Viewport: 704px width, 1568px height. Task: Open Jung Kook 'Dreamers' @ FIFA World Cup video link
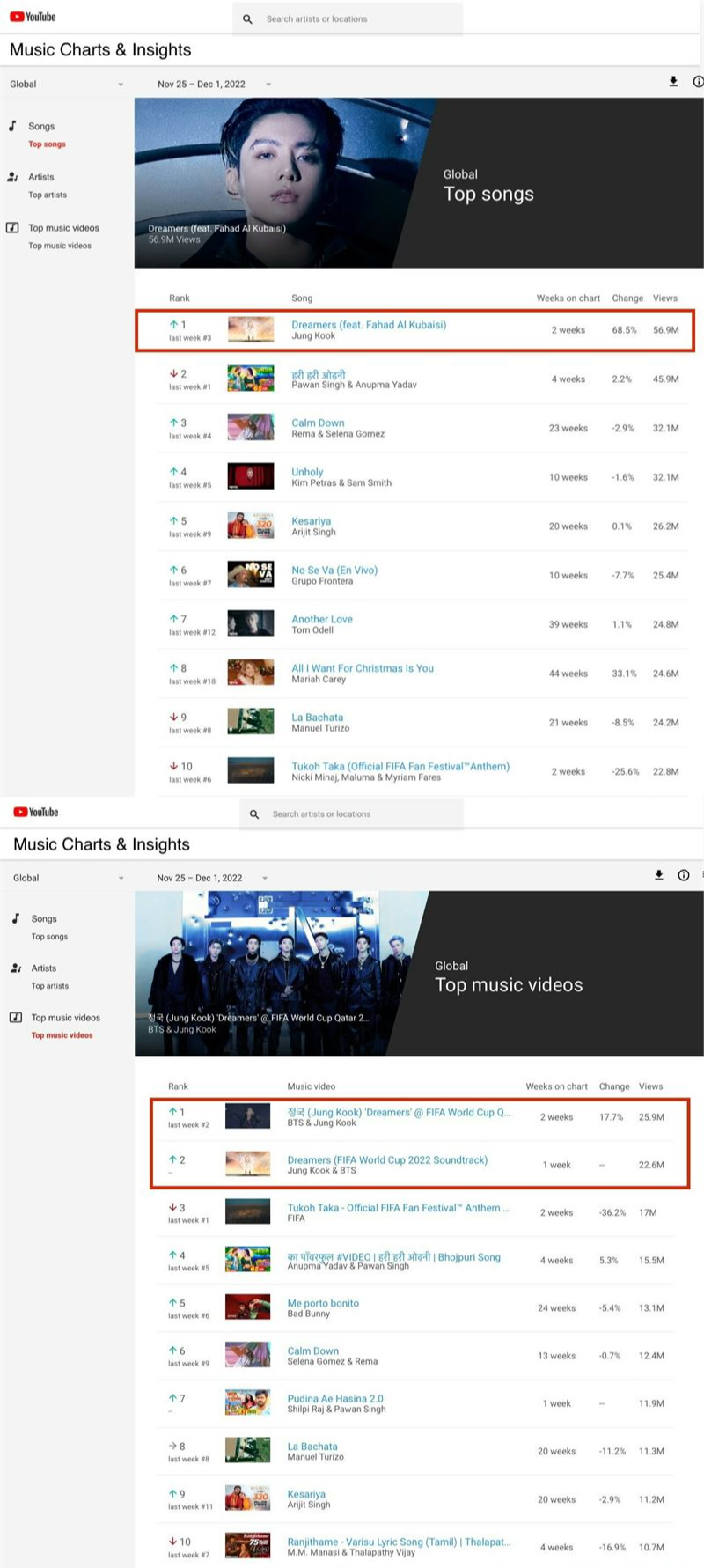(399, 1113)
